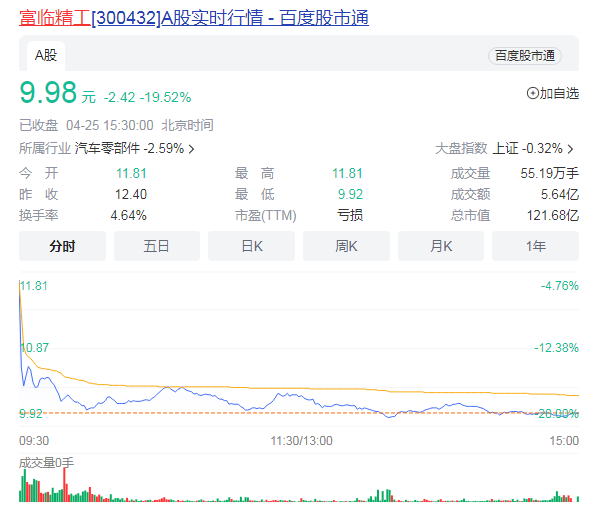Switch to the 五日 chart tab
Image resolution: width=606 pixels, height=508 pixels.
click(x=157, y=246)
